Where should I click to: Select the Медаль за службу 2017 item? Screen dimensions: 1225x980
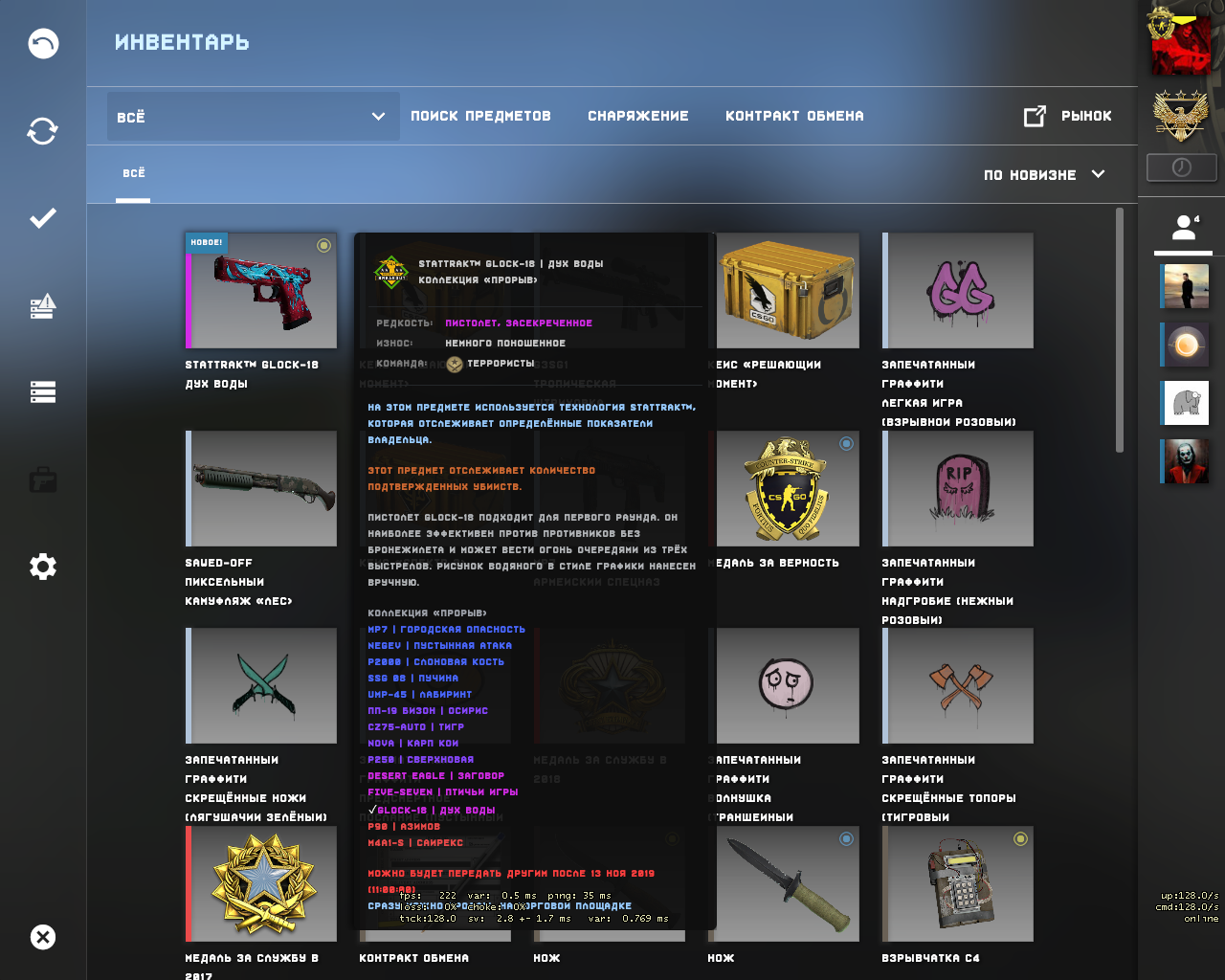(x=261, y=884)
